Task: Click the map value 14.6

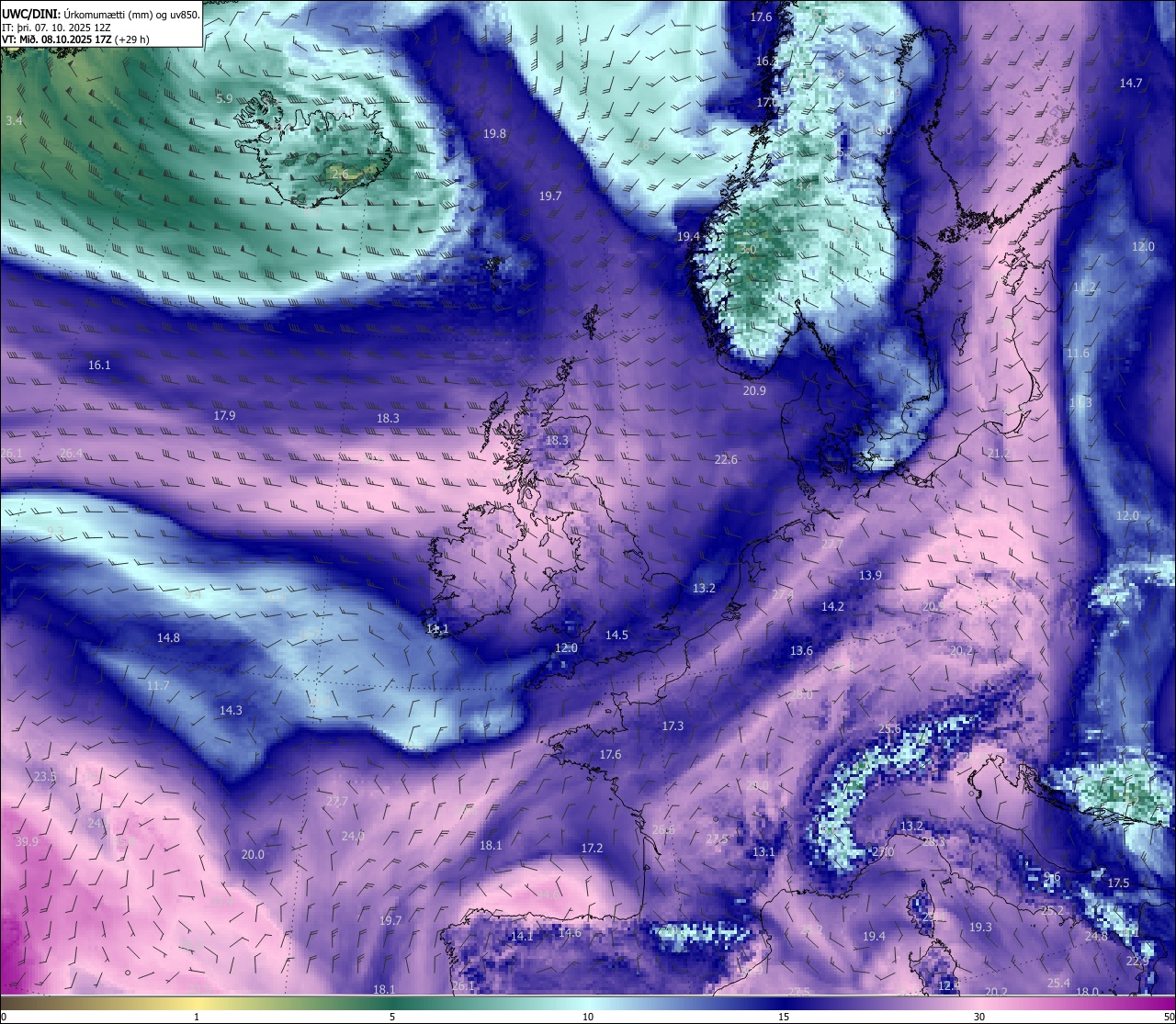Action: pyautogui.click(x=570, y=933)
